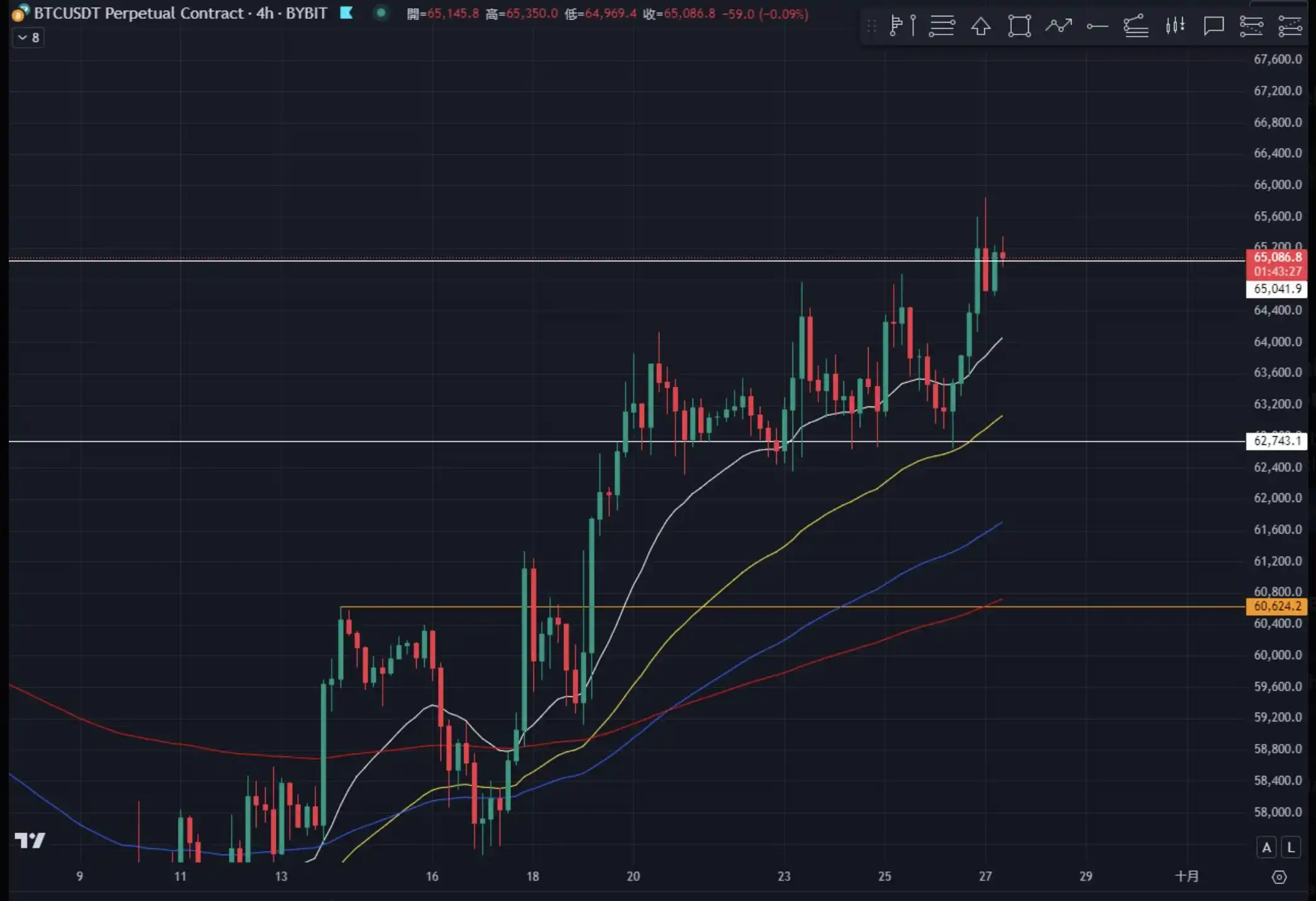Screen dimensions: 1316x901
Task: Open chart settings gear on time axis
Action: click(x=1279, y=877)
